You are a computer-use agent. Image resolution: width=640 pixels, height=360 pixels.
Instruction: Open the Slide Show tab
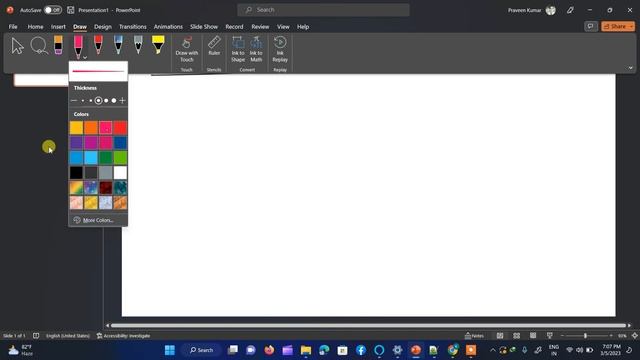pyautogui.click(x=204, y=27)
